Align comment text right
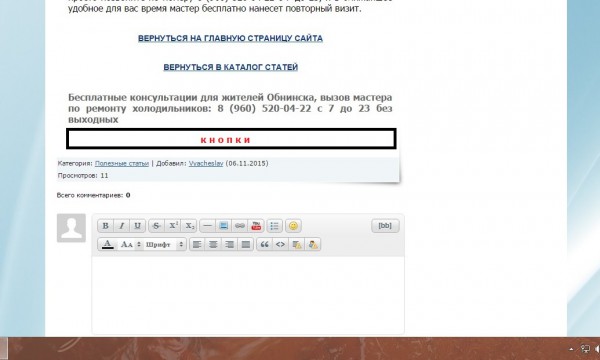Viewport: 600px width, 360px height. 229,244
